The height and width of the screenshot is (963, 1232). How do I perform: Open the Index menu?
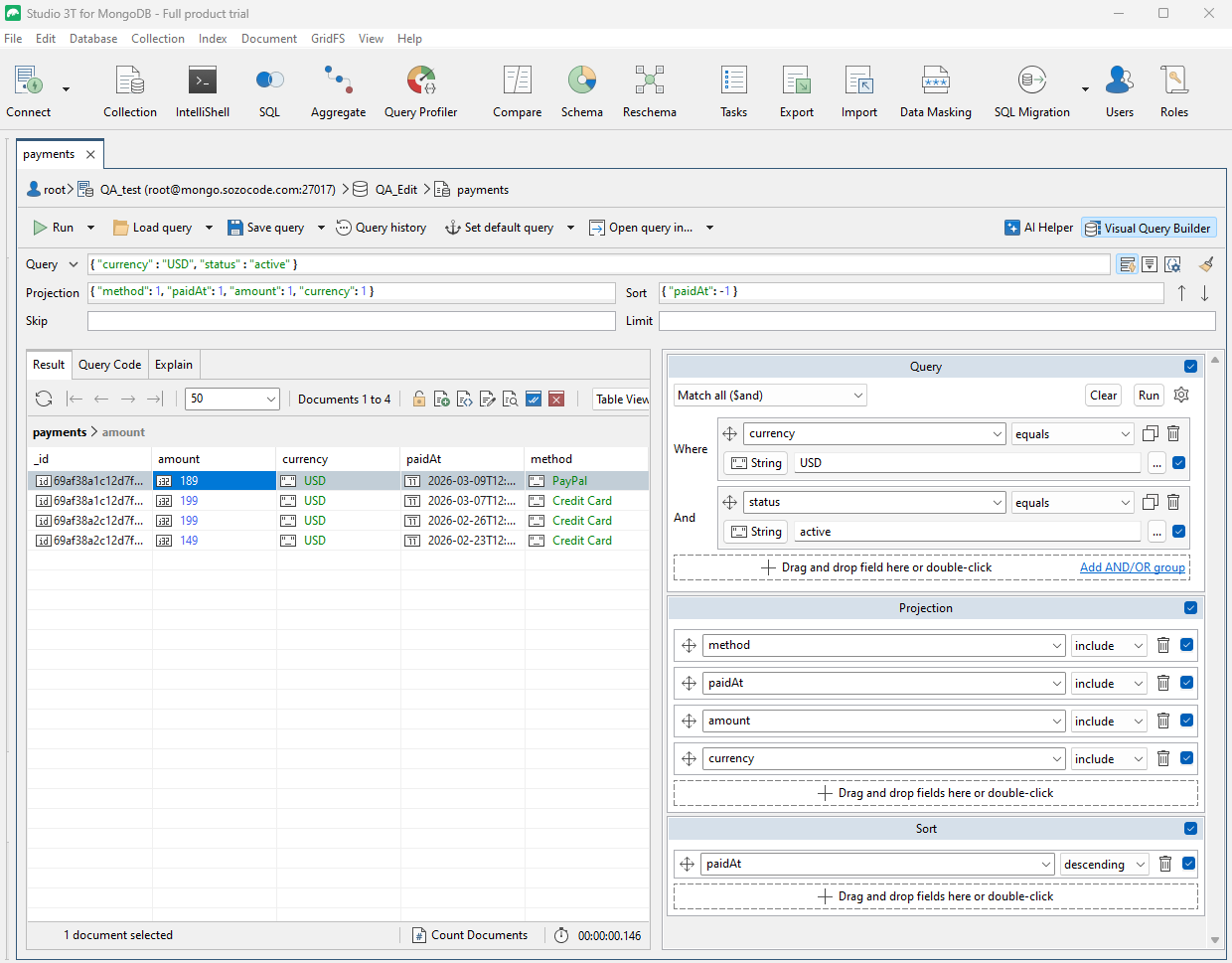(x=213, y=39)
